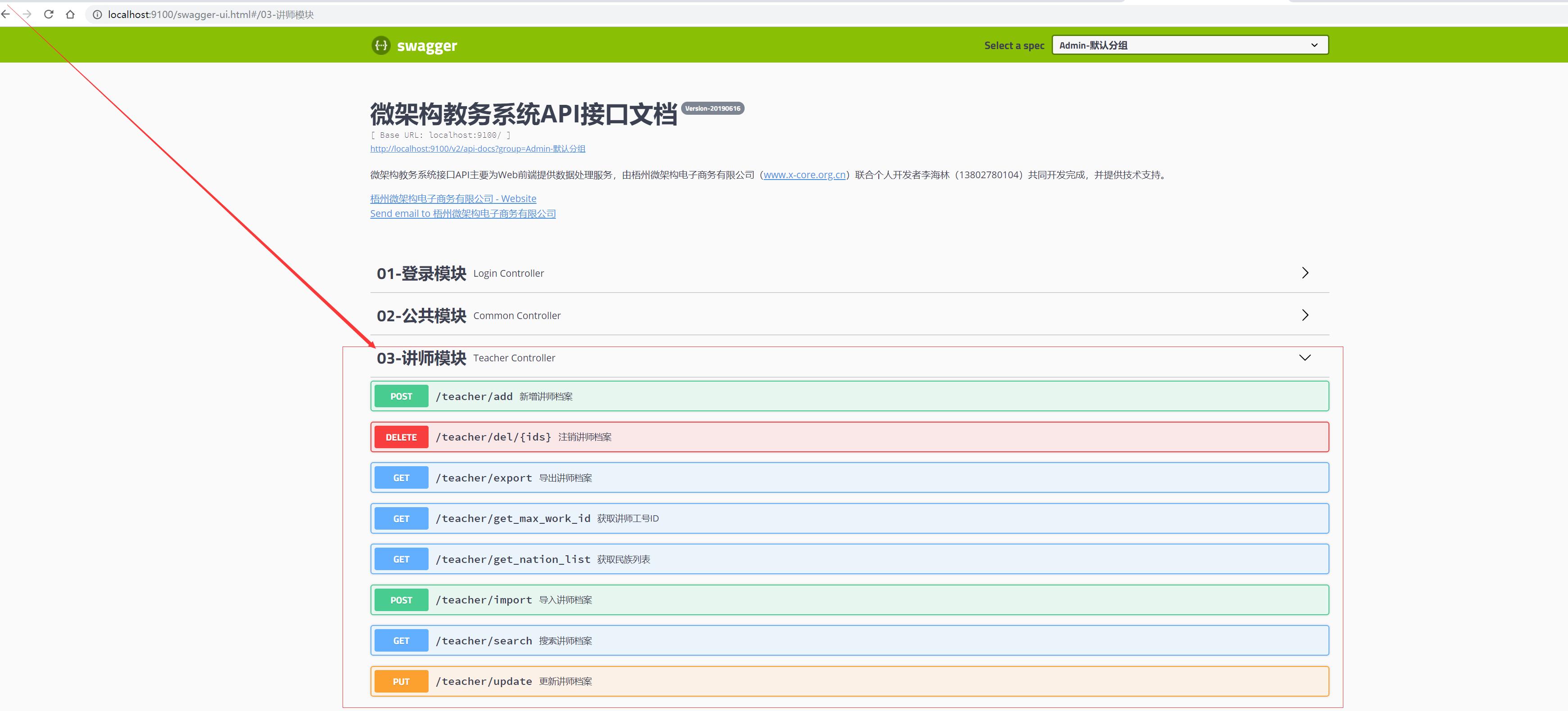The width and height of the screenshot is (1568, 711).
Task: Click the browser back arrow
Action: point(5,14)
